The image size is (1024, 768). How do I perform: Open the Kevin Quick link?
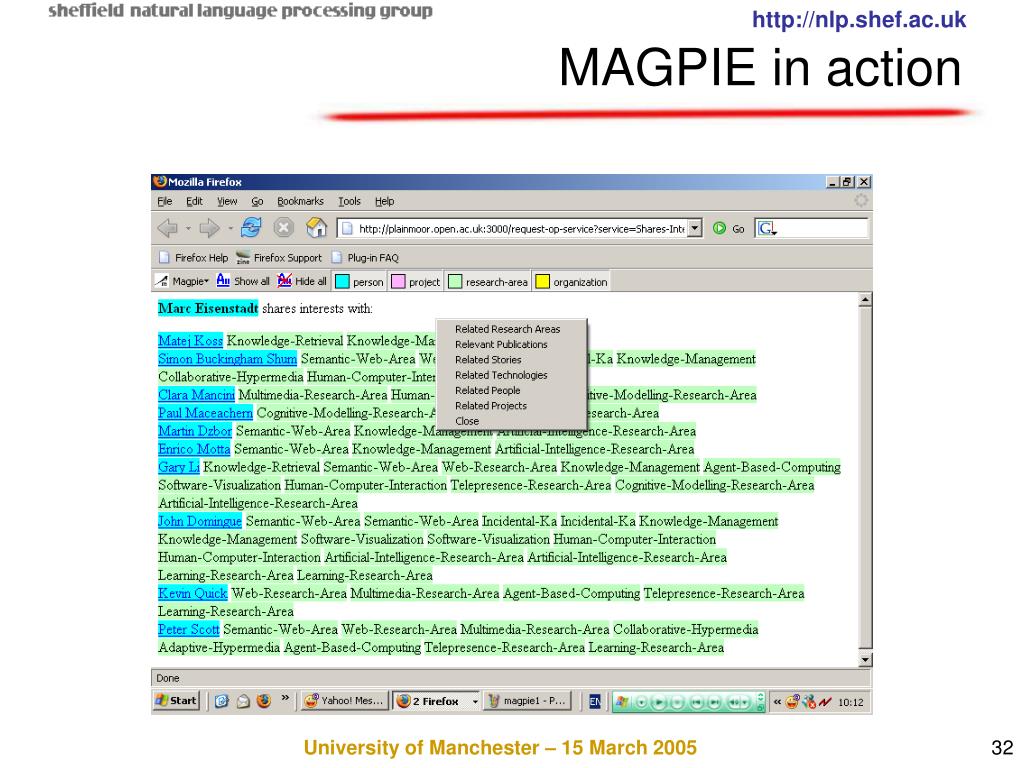(193, 593)
